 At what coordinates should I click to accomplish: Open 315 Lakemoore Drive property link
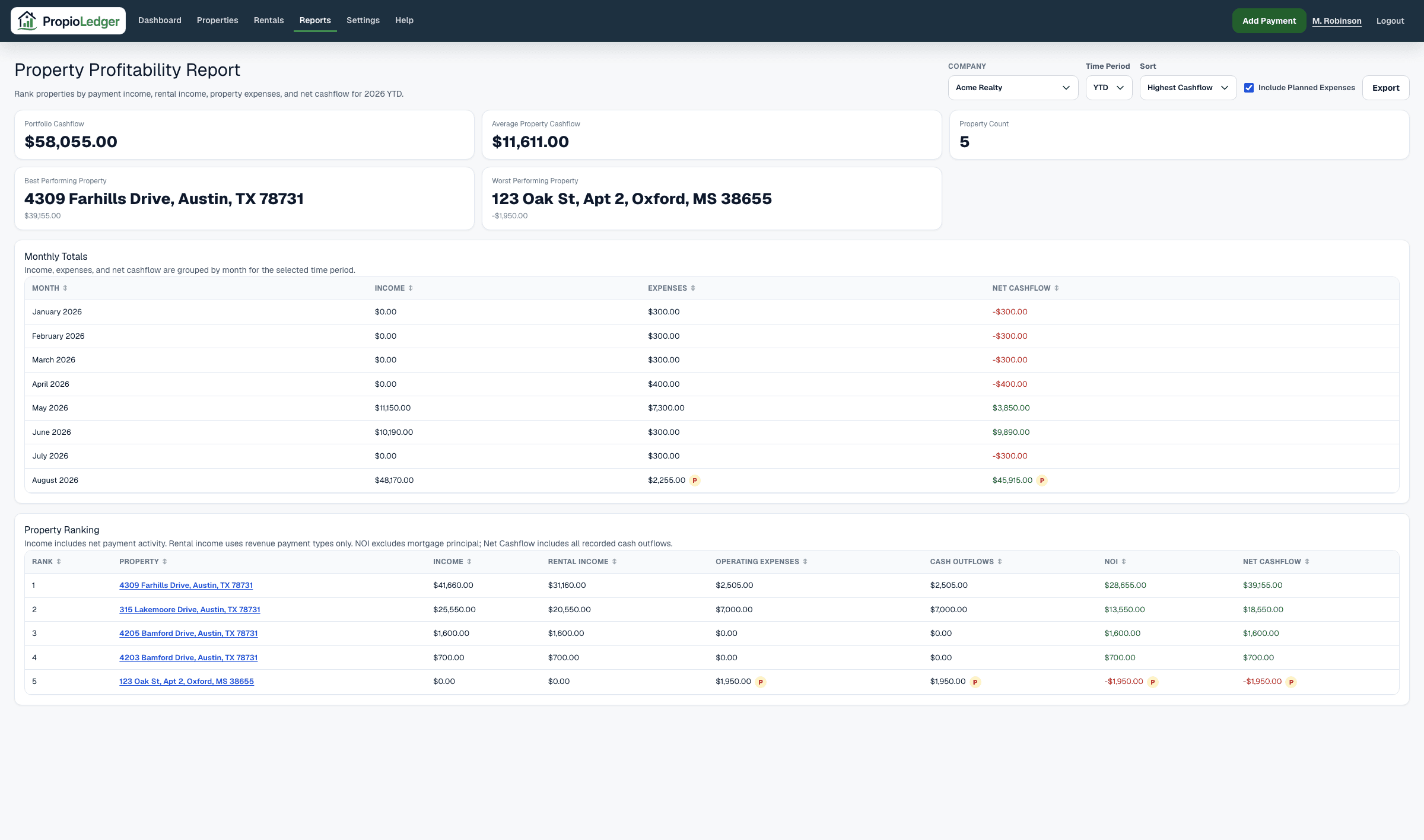point(190,610)
